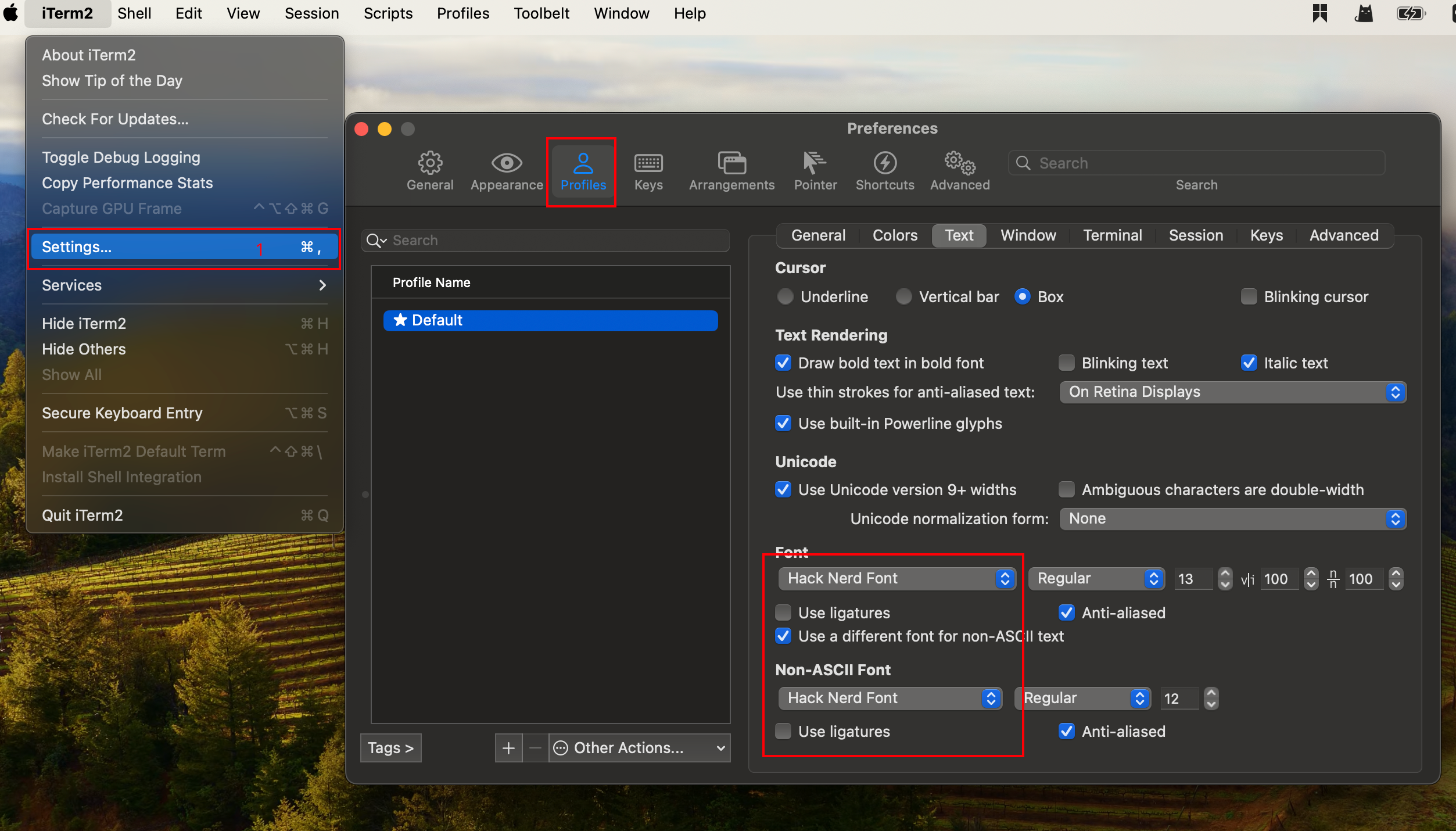
Task: Adjust the main font size 13 stepper
Action: tap(1225, 579)
